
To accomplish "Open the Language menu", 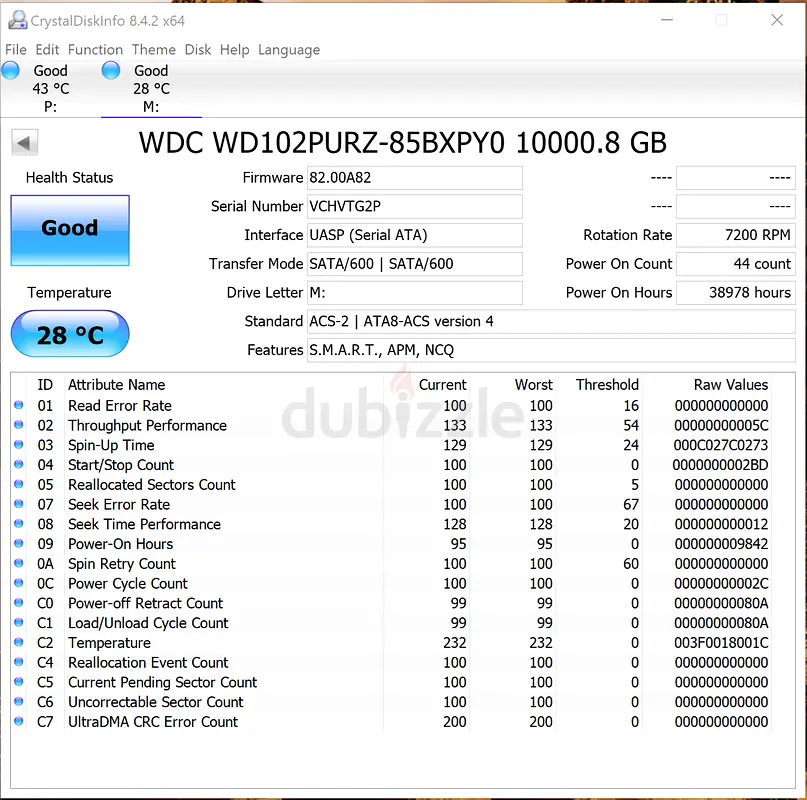I will [x=289, y=50].
